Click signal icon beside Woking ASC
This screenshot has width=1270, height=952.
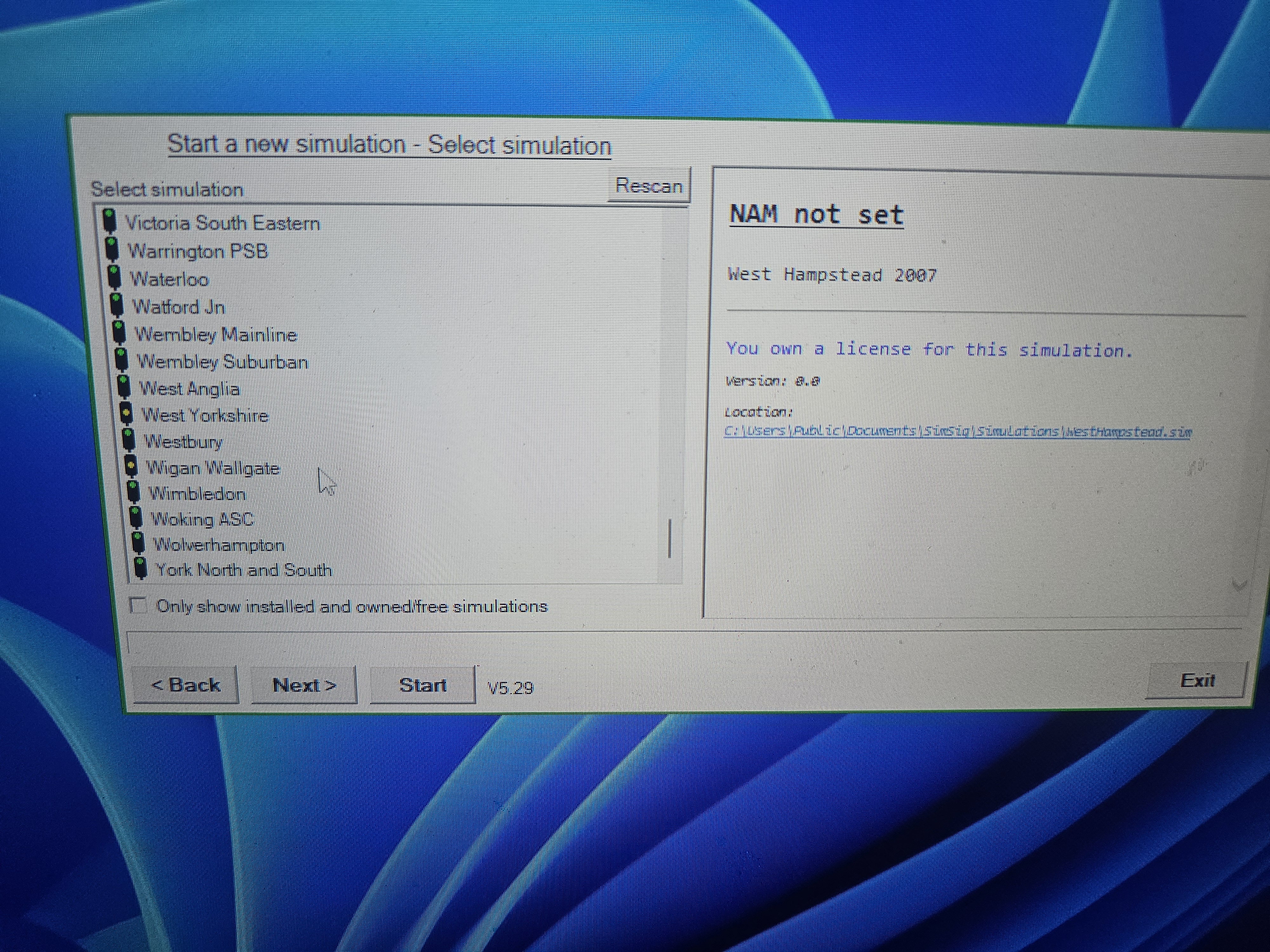[136, 517]
